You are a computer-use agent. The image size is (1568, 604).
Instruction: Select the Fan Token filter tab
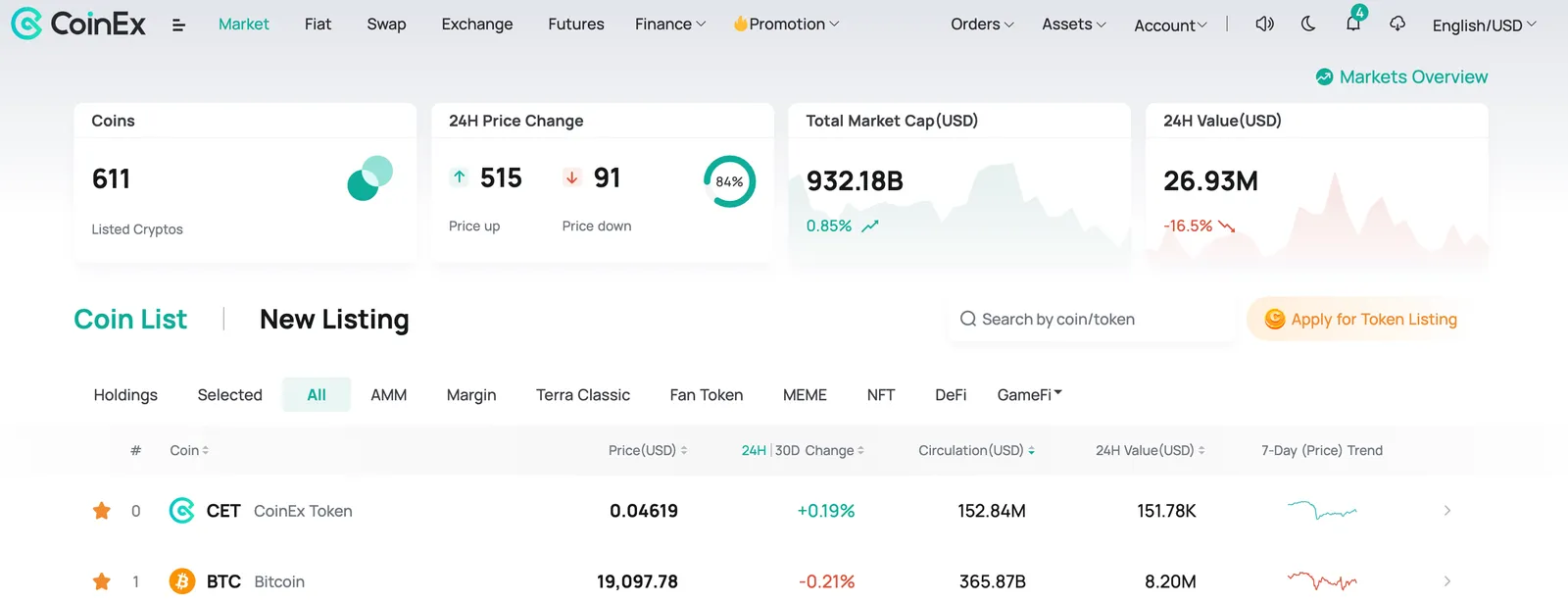pyautogui.click(x=707, y=395)
